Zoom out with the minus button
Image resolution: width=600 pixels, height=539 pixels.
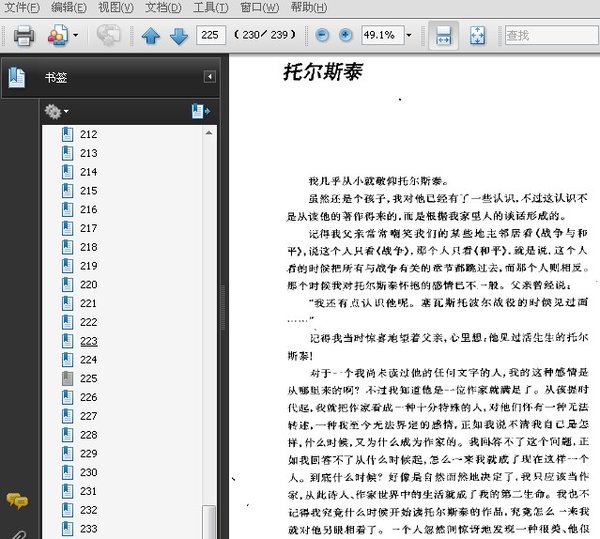coord(322,35)
